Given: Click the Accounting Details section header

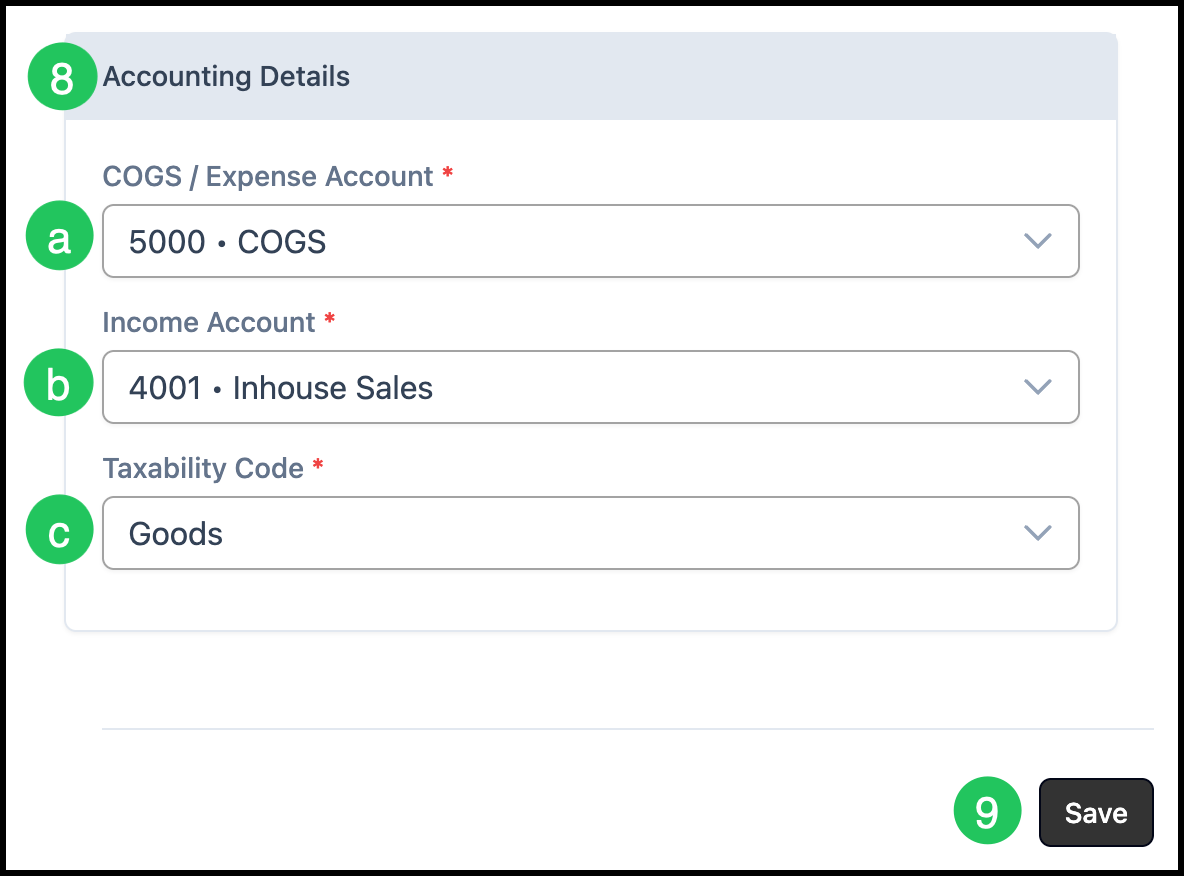Looking at the screenshot, I should [x=226, y=77].
